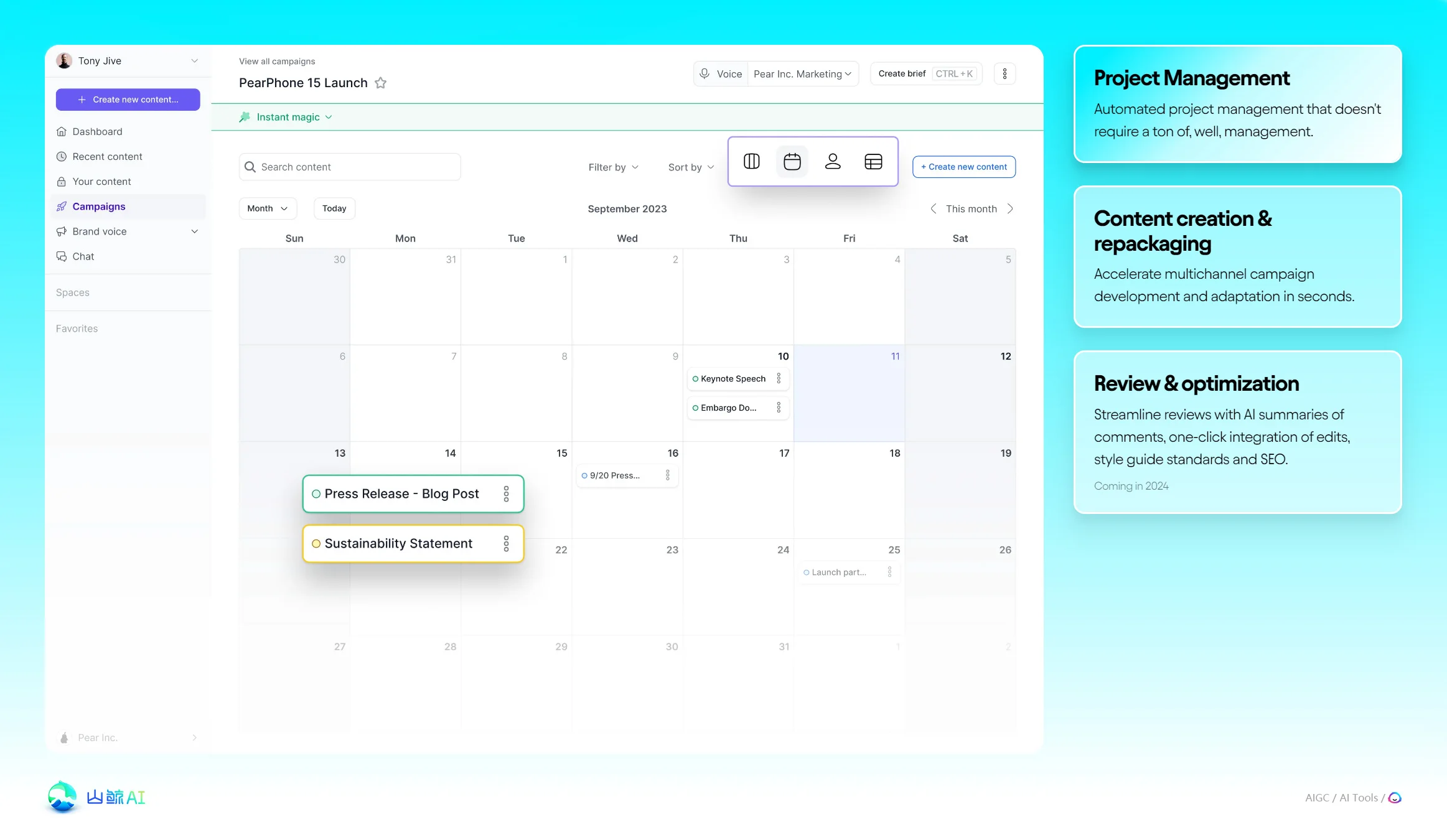Focus the Search content field
1447x840 pixels.
pos(350,167)
